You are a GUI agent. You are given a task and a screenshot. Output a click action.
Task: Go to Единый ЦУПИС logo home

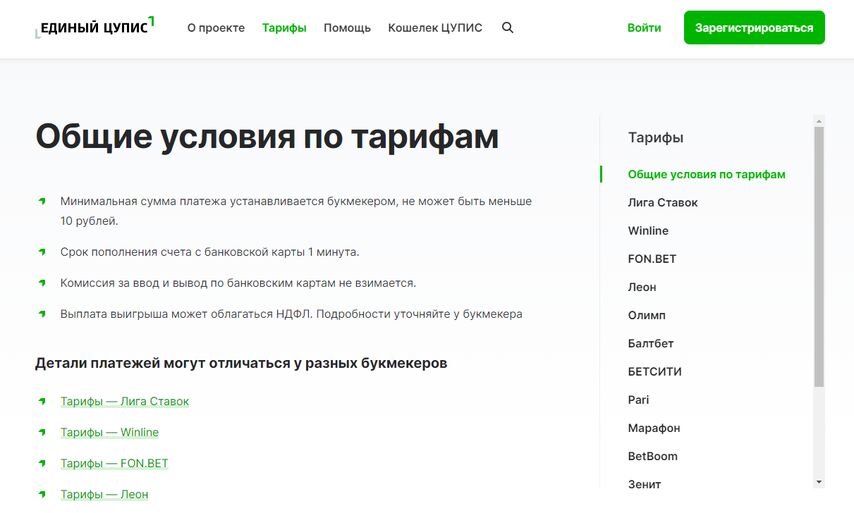point(95,27)
